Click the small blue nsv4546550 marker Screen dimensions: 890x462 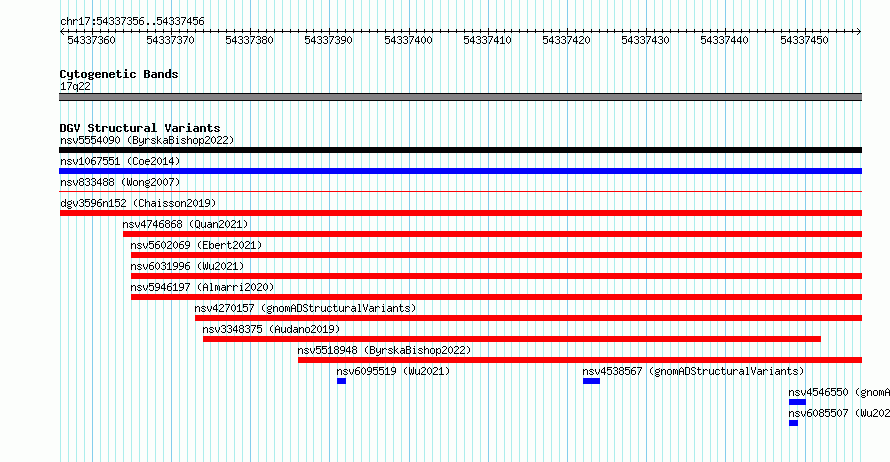797,402
